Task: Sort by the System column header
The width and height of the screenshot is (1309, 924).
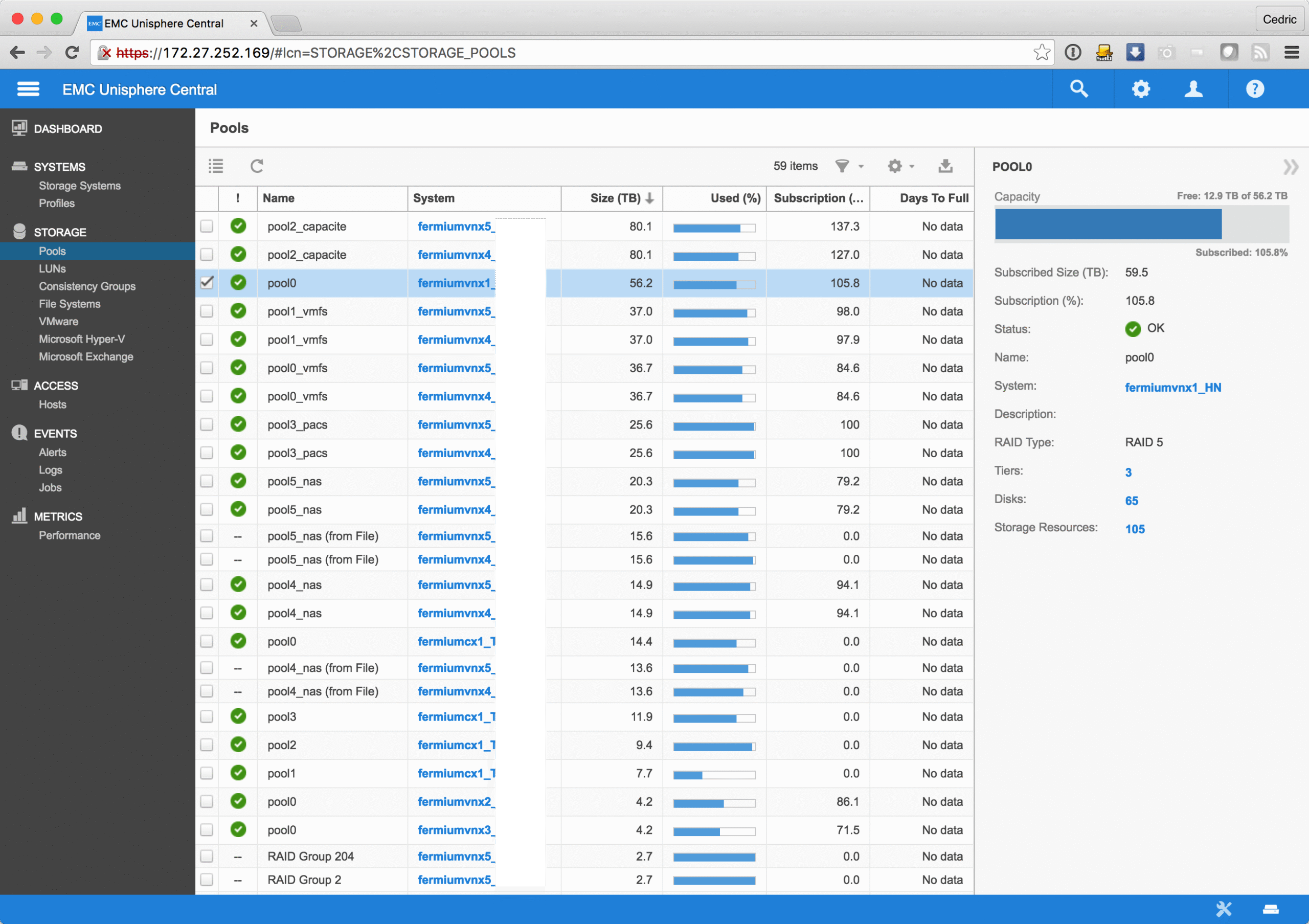Action: coord(485,198)
